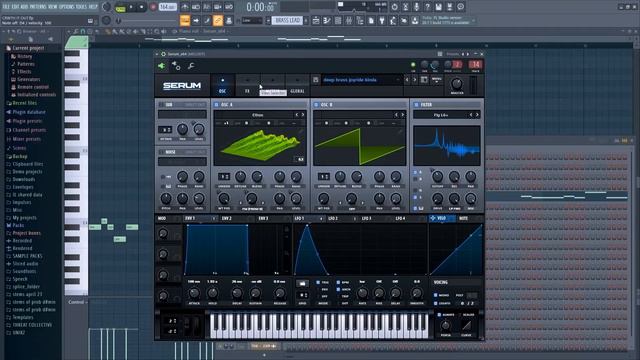Click the question mark help icon
Viewport: 640px width, 360px height.
(427, 7)
